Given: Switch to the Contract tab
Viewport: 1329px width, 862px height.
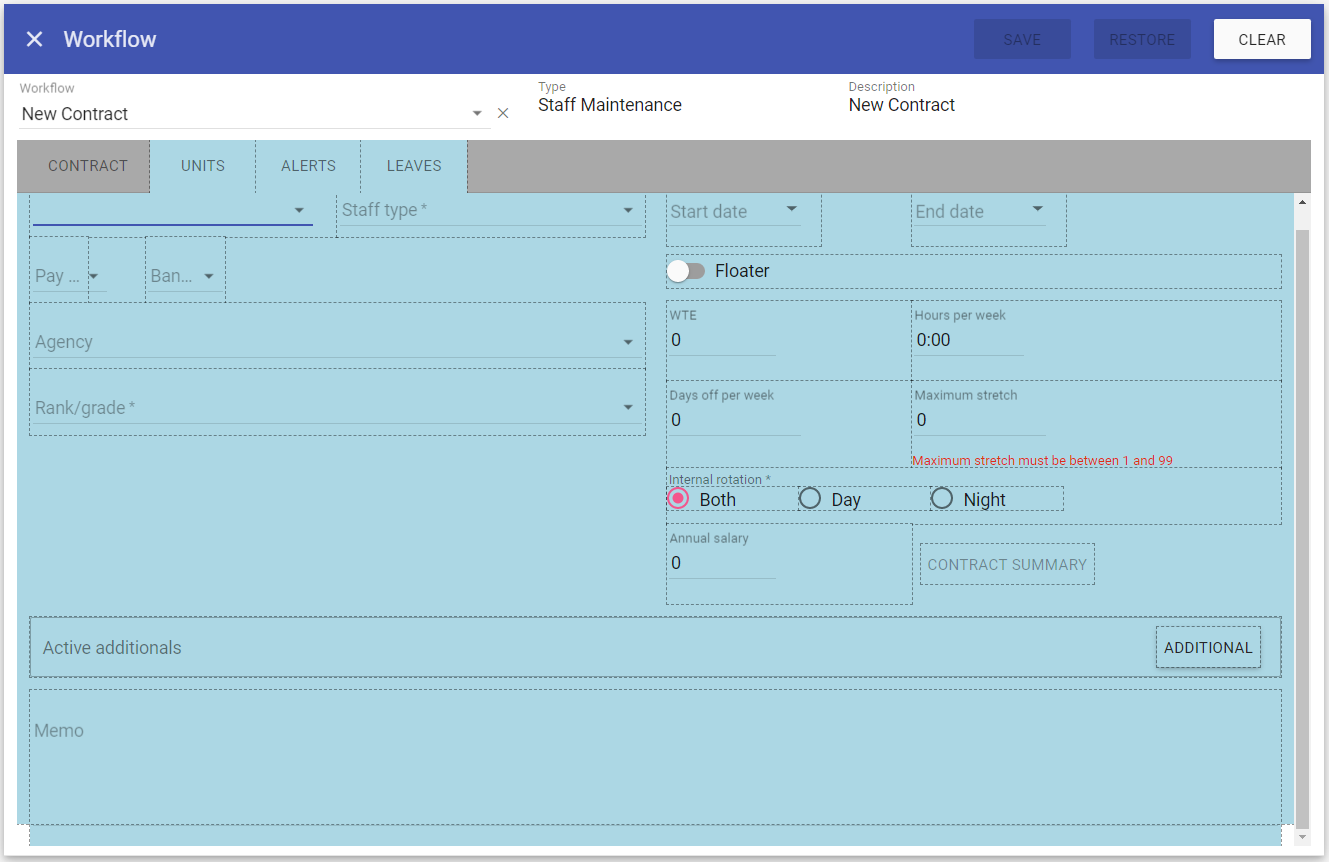Looking at the screenshot, I should click(88, 166).
